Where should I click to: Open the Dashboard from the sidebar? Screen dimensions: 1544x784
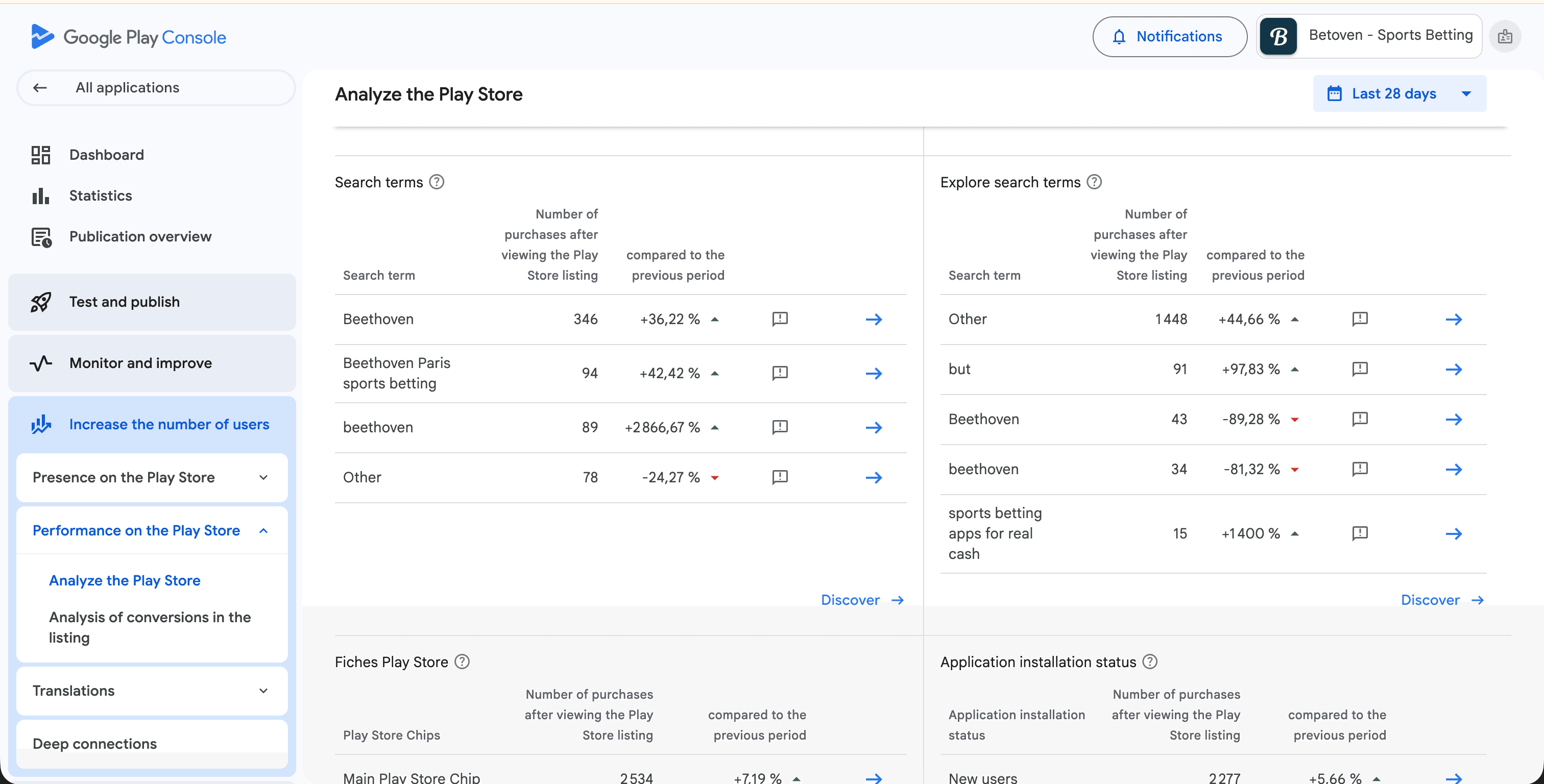[x=106, y=154]
